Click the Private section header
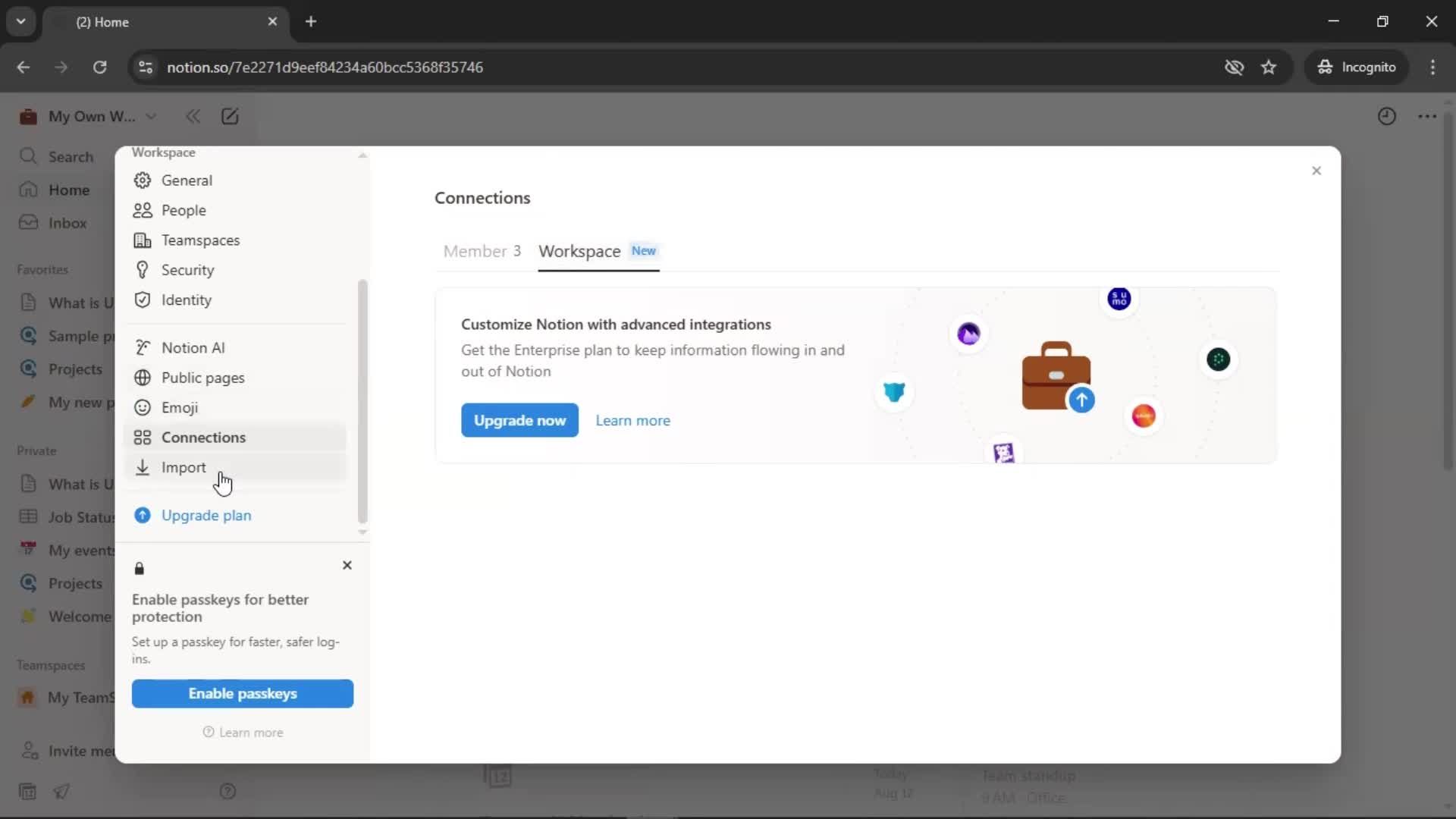Image resolution: width=1456 pixels, height=819 pixels. [36, 451]
